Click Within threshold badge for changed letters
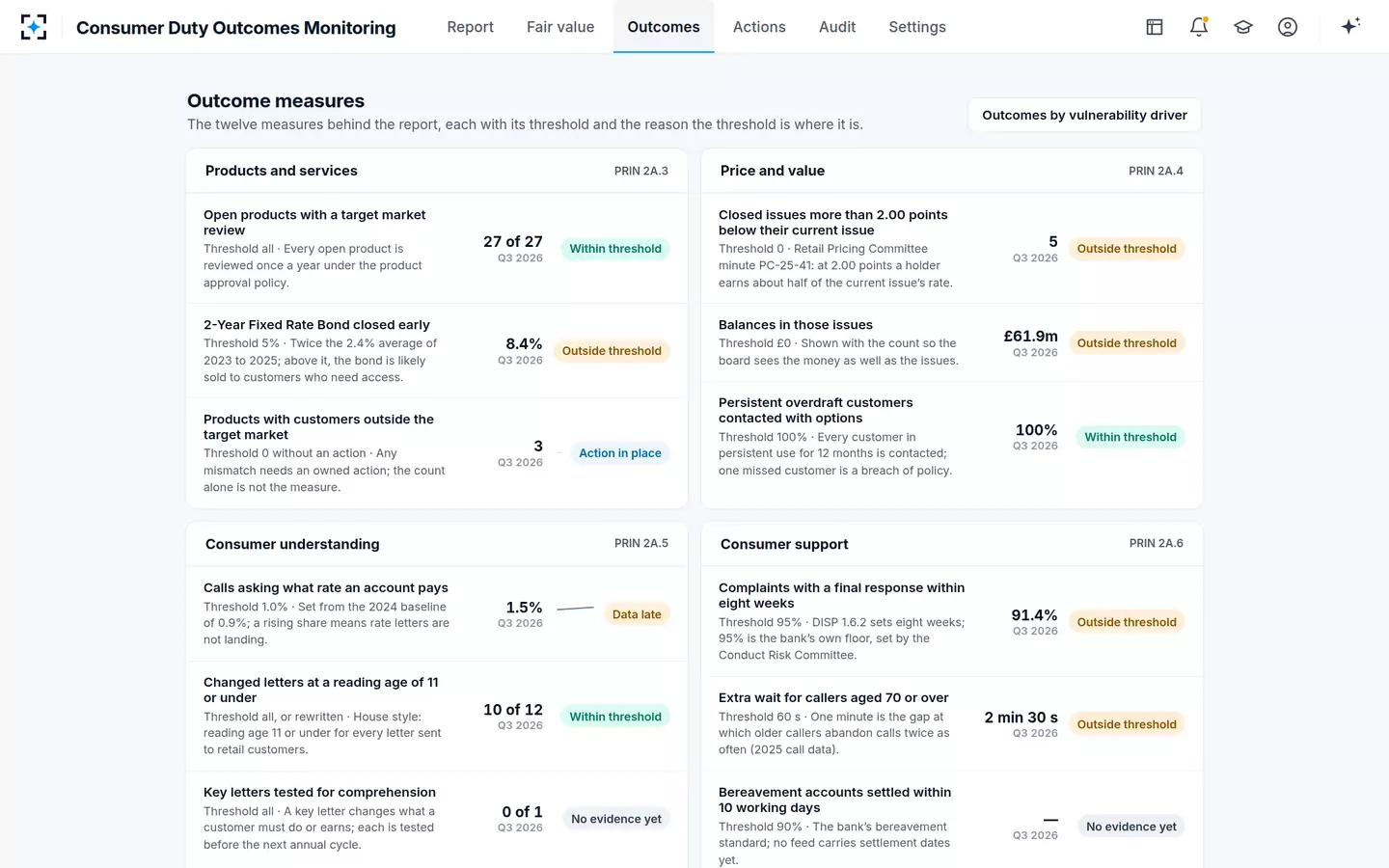This screenshot has width=1389, height=868. click(x=615, y=717)
